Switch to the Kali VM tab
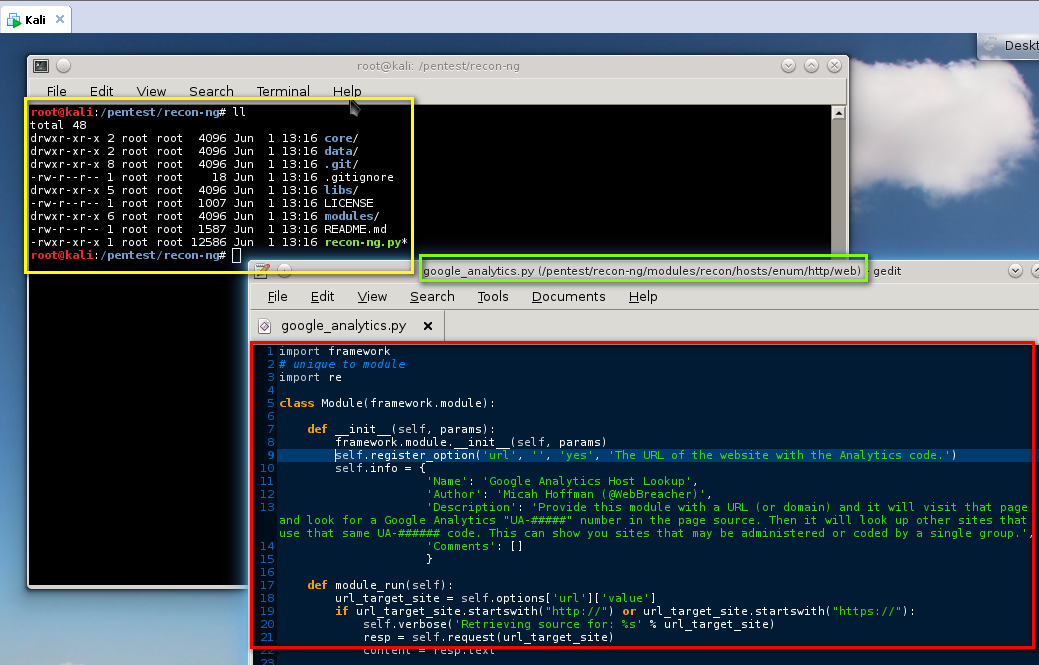The image size is (1039, 665). pyautogui.click(x=35, y=20)
